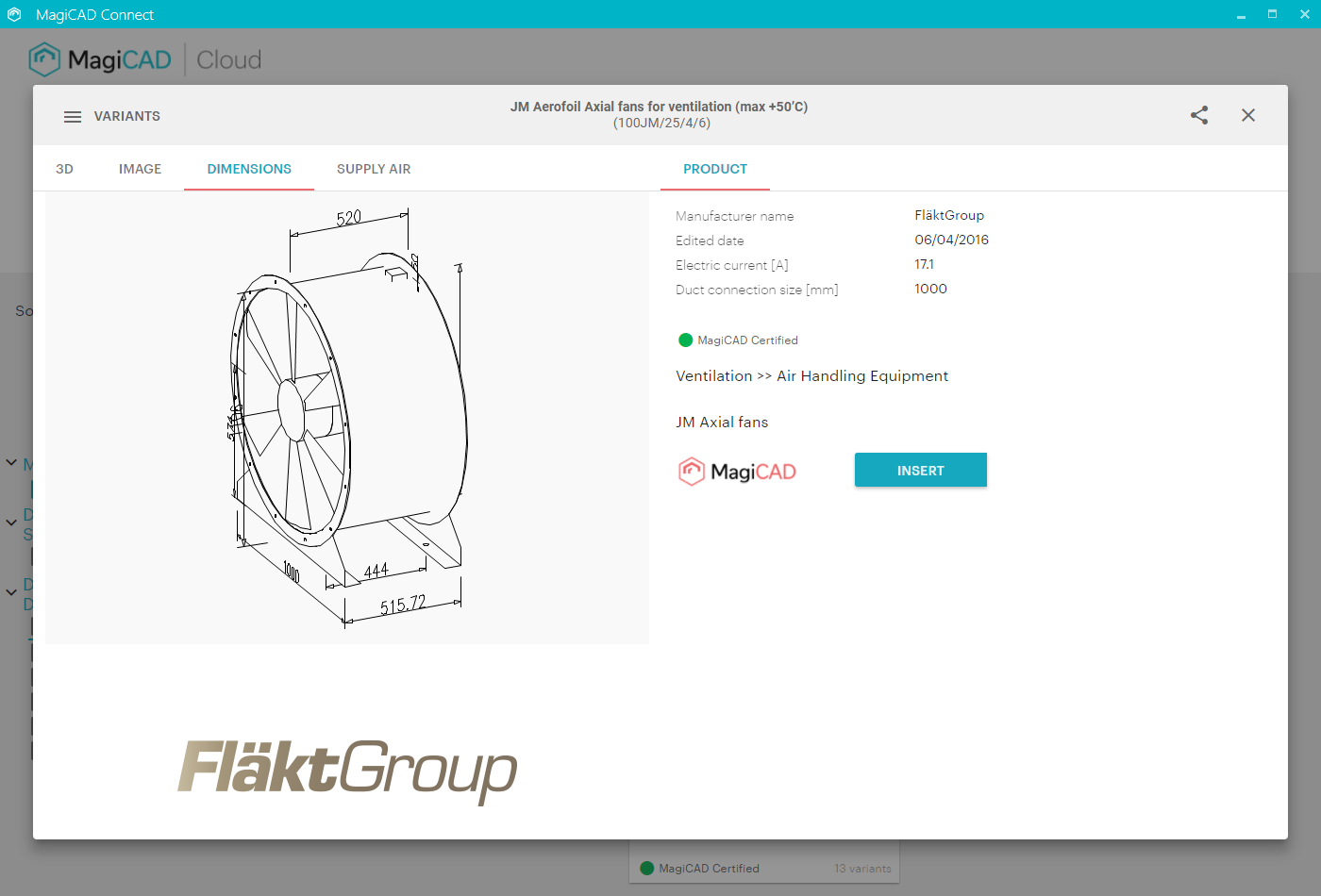
Task: Click the "JM Axial fans" product line text
Action: pos(722,423)
